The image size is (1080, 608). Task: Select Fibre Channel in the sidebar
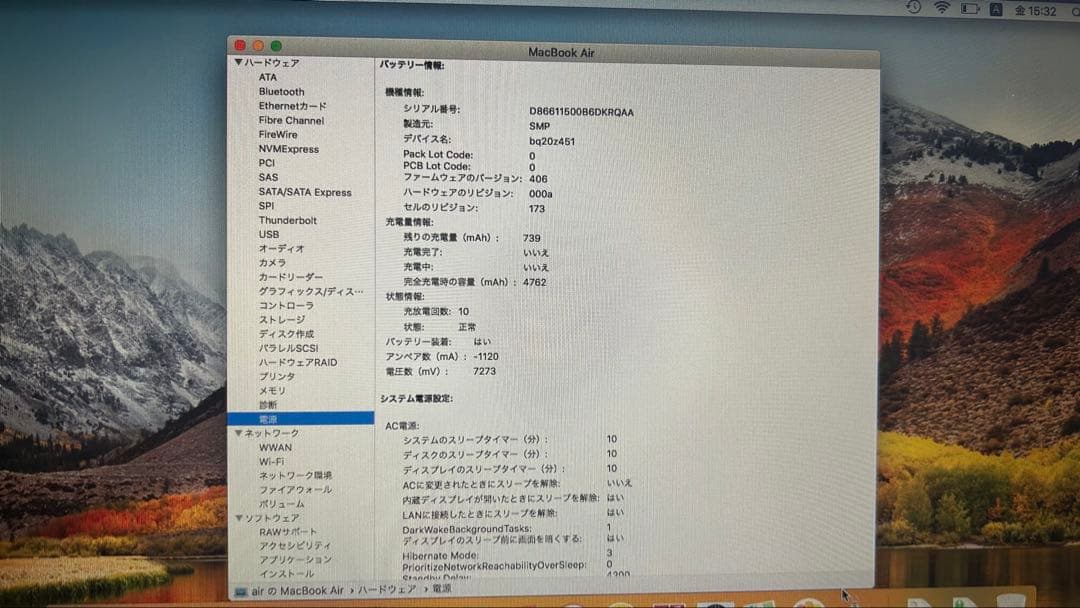291,120
